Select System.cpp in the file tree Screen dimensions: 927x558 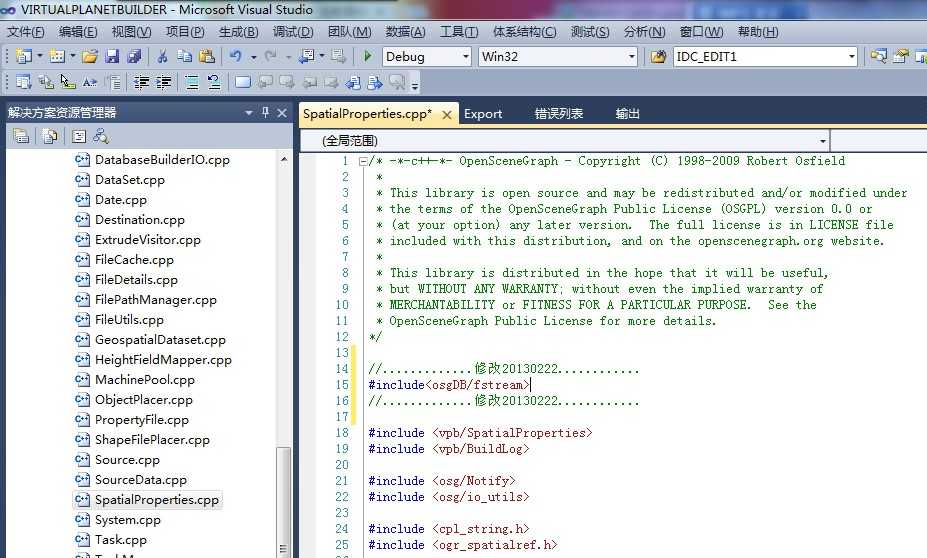coord(128,520)
